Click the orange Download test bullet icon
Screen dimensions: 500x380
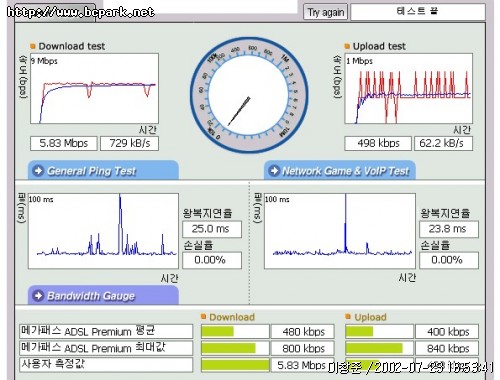33,46
